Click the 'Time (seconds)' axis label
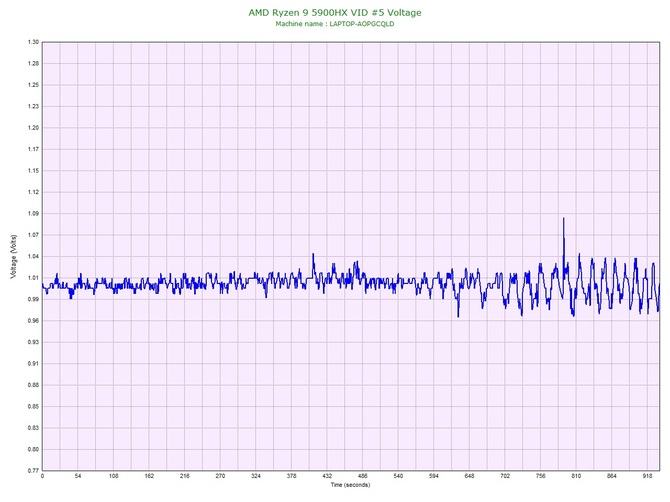Viewport: 670px width, 502px height. tap(350, 485)
